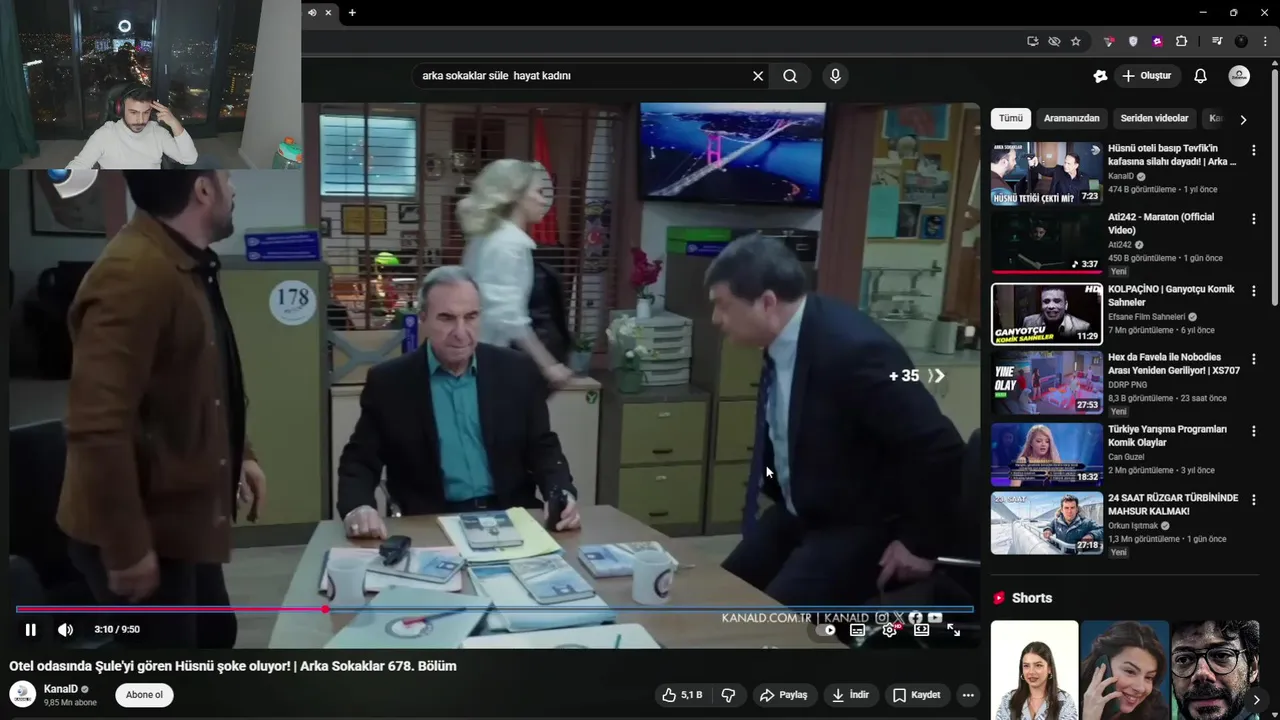Open 24 SAAT RÜZGAR TÜRBİNİNDE video title
1280x720 pixels.
point(1173,504)
